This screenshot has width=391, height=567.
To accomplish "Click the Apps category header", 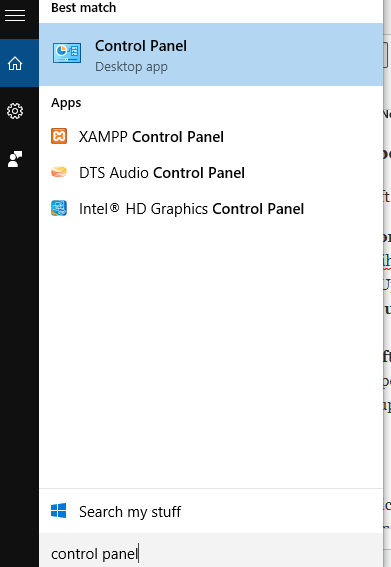I will tap(66, 103).
